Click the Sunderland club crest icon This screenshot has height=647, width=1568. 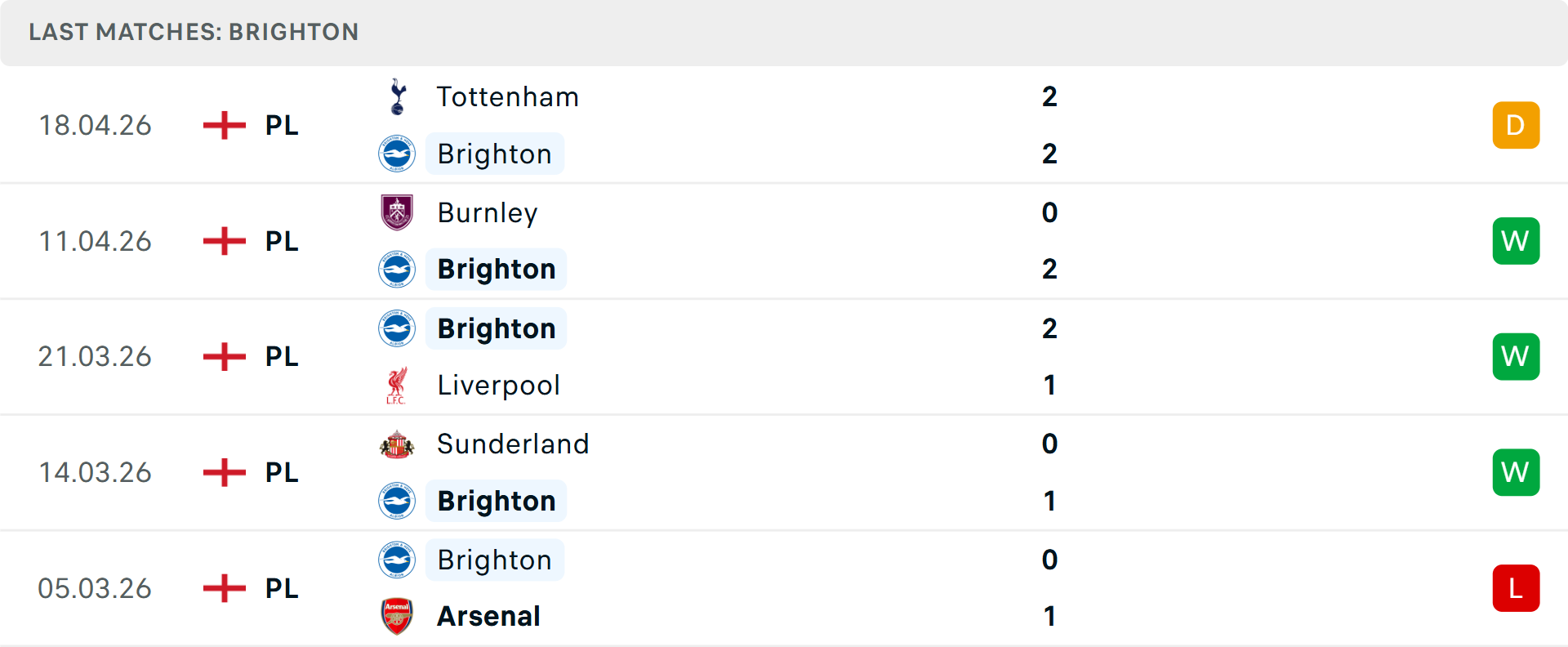point(397,444)
